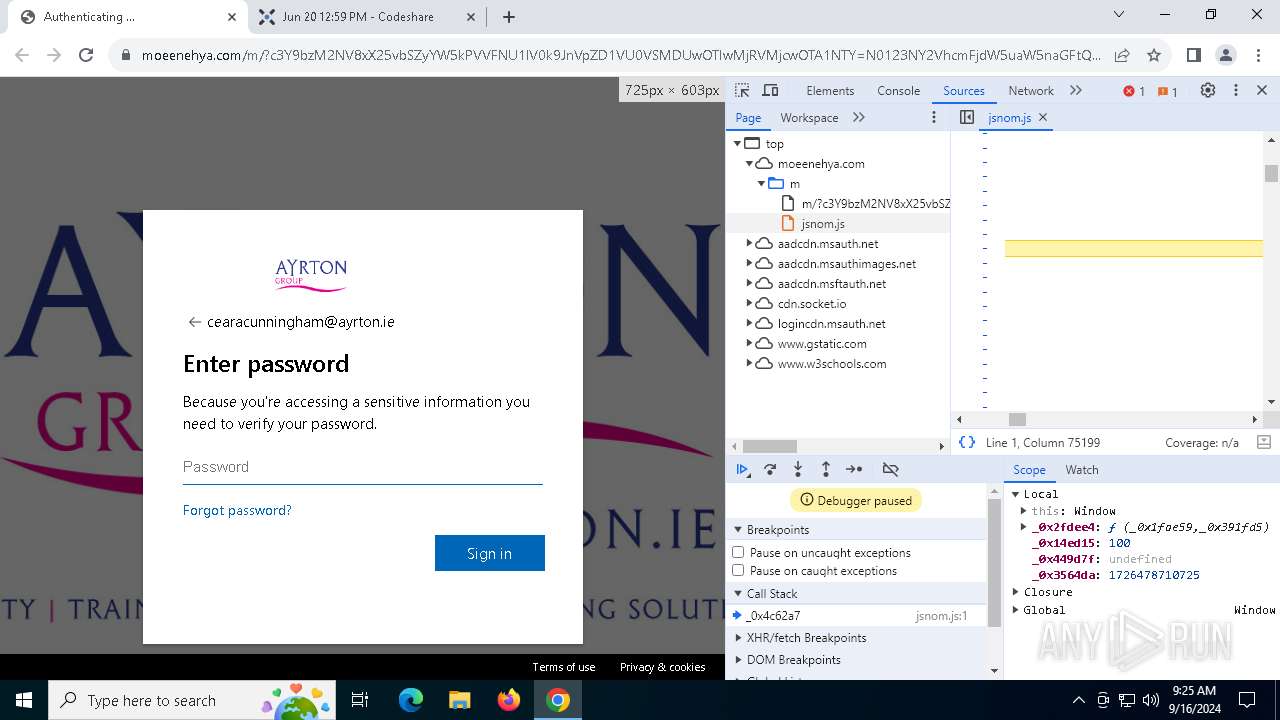Click the Password input field

362,467
